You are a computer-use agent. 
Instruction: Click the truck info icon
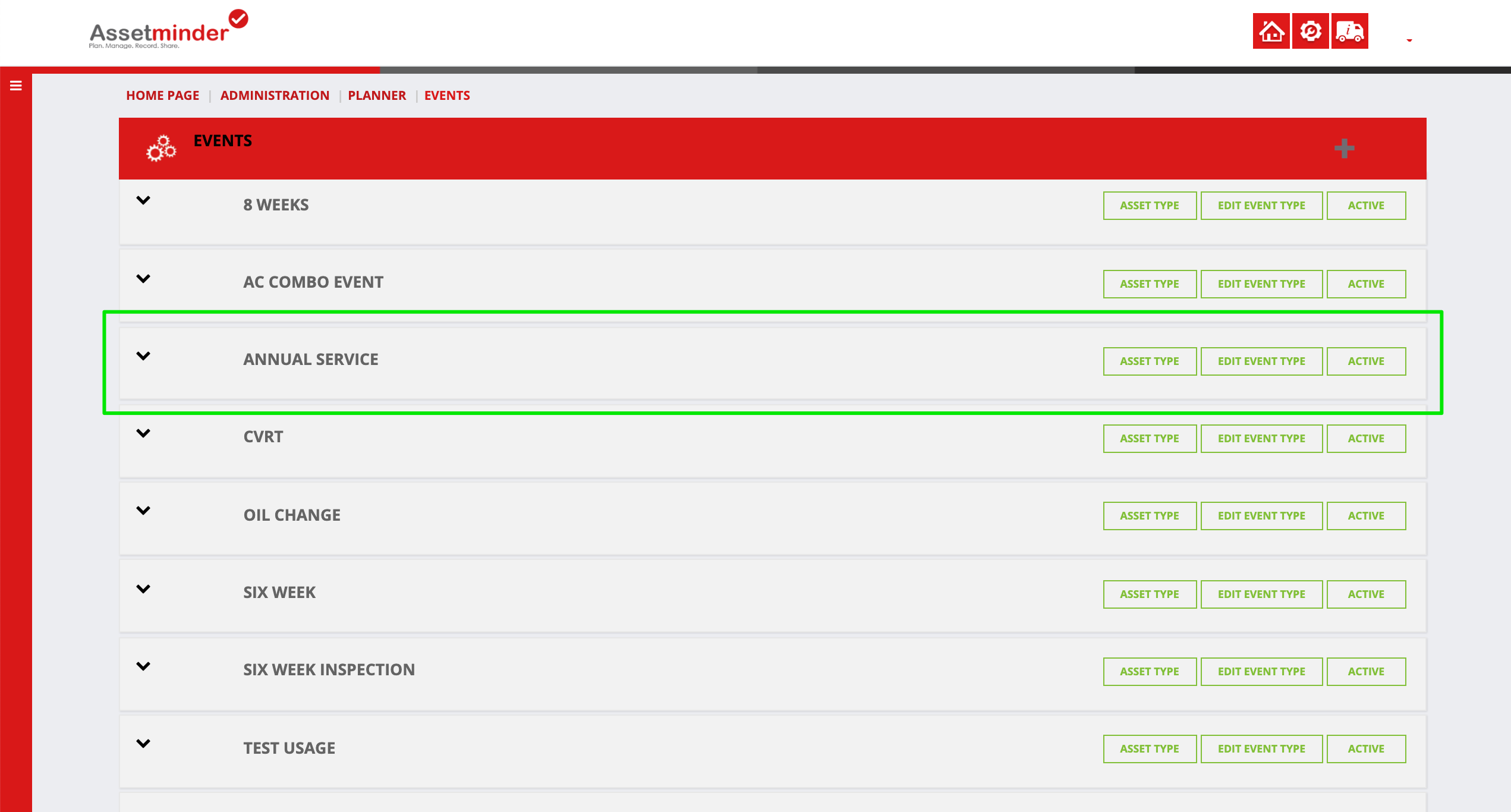pos(1349,31)
